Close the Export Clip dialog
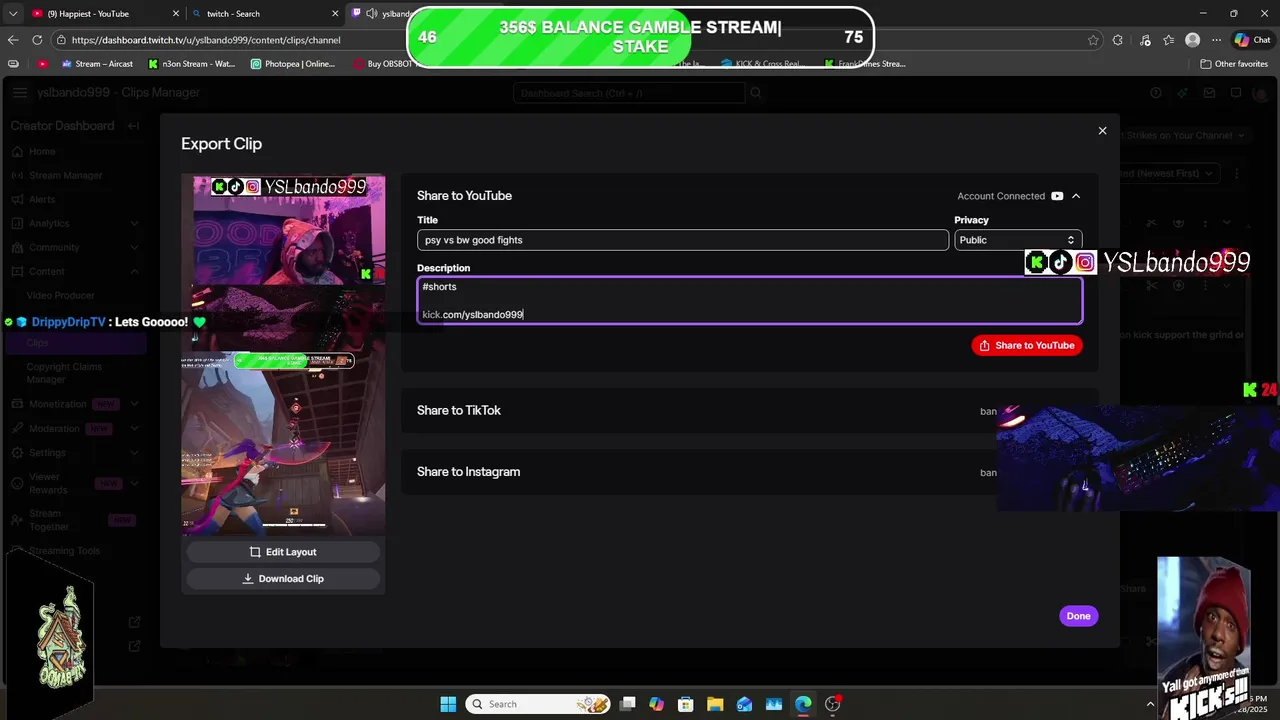The image size is (1280, 720). pos(1102,131)
